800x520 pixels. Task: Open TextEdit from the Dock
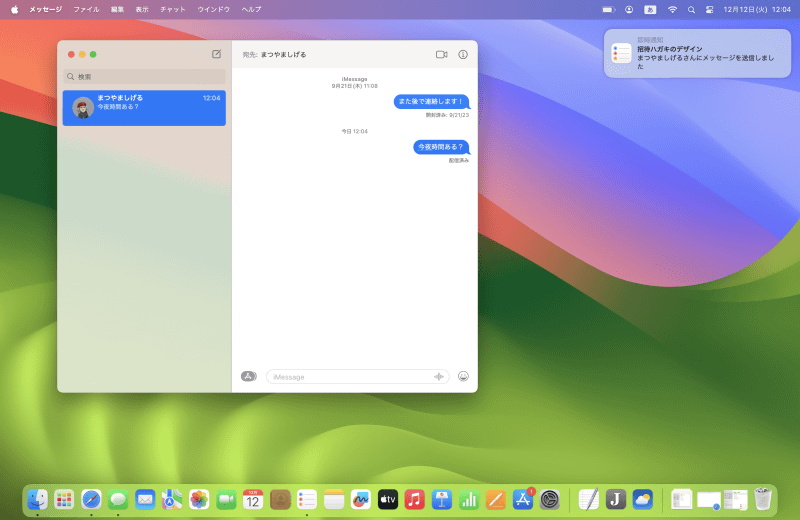pyautogui.click(x=588, y=499)
